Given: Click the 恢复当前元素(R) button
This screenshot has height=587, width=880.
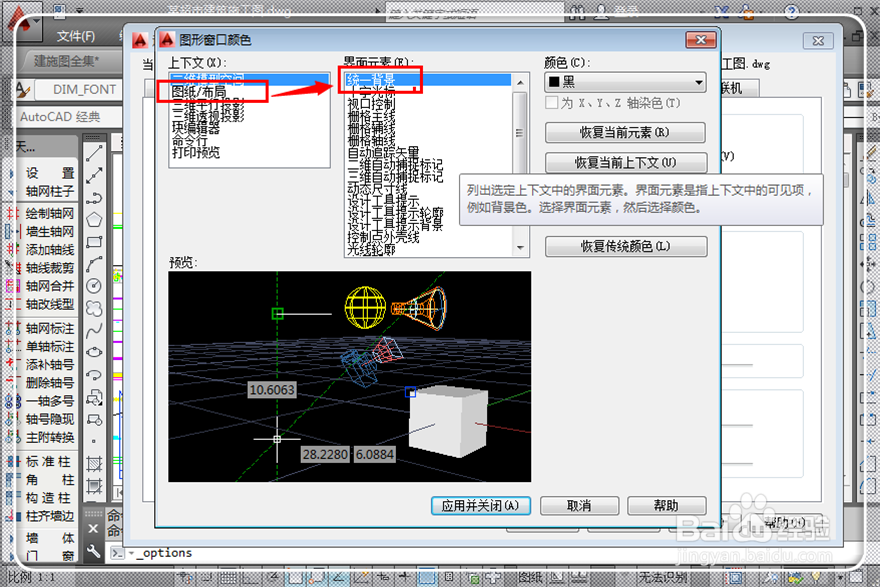Looking at the screenshot, I should (x=625, y=132).
